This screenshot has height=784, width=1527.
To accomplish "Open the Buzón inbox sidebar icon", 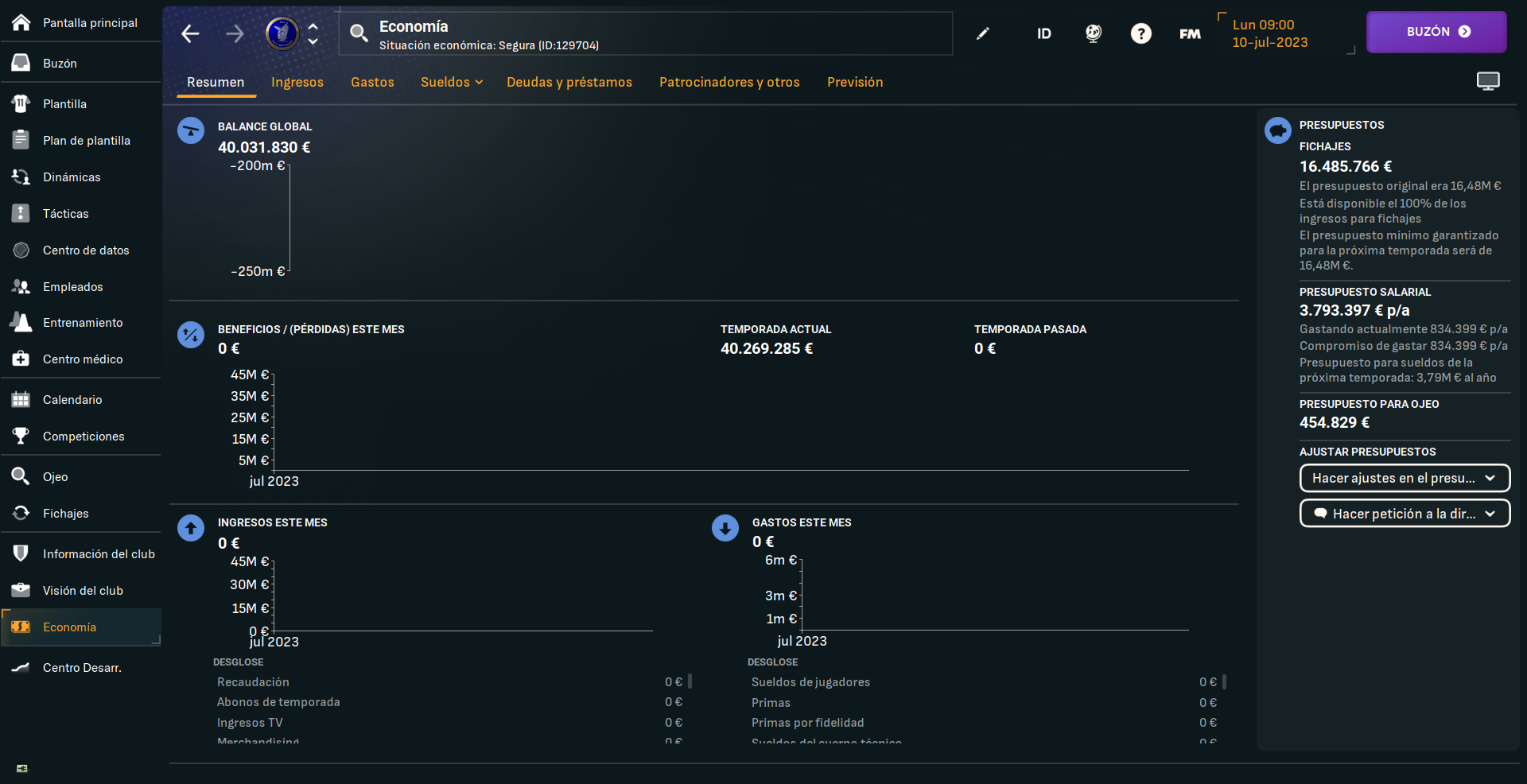I will coord(21,63).
